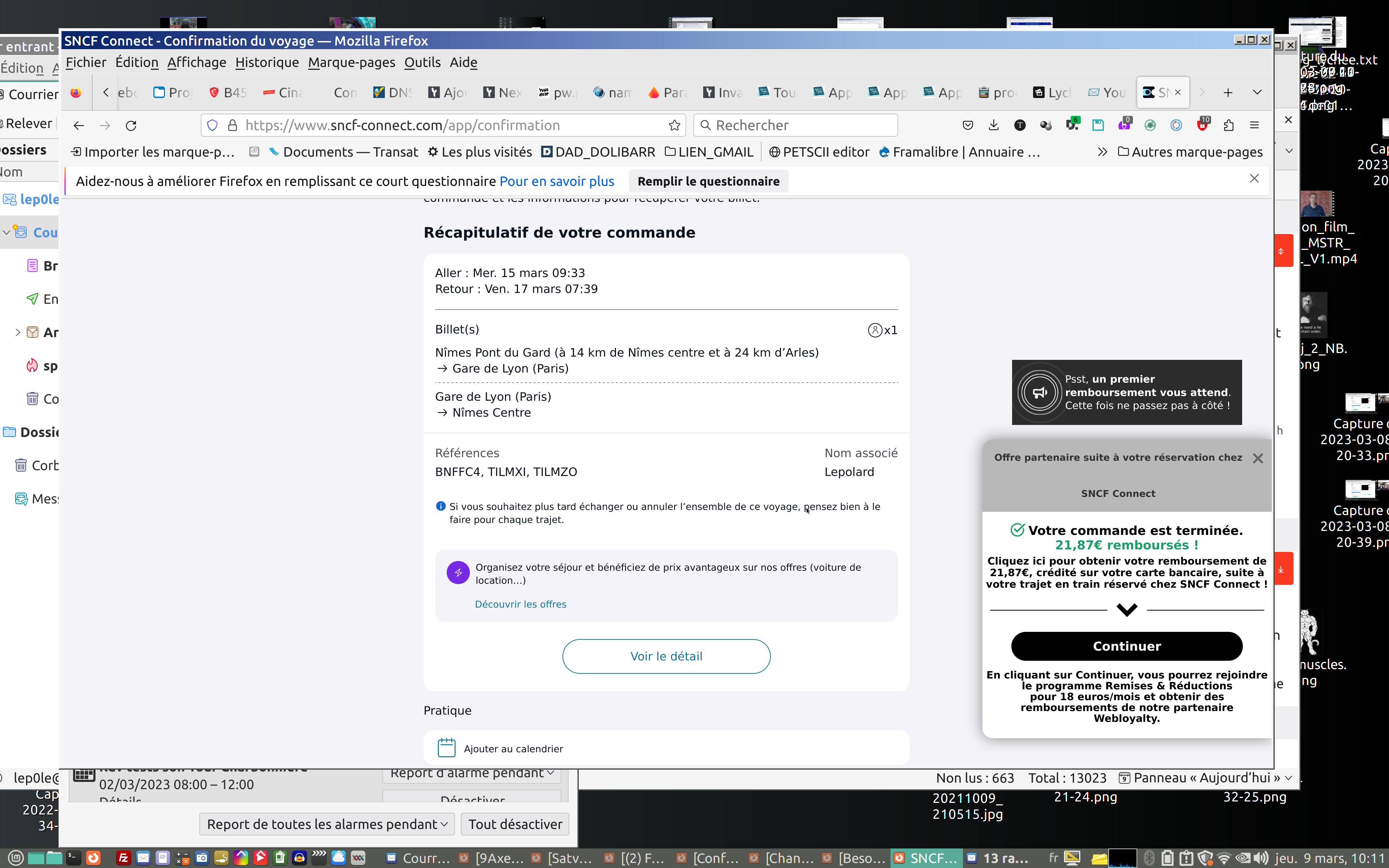Click the tracking protection shield icon
The height and width of the screenshot is (868, 1389).
(212, 125)
